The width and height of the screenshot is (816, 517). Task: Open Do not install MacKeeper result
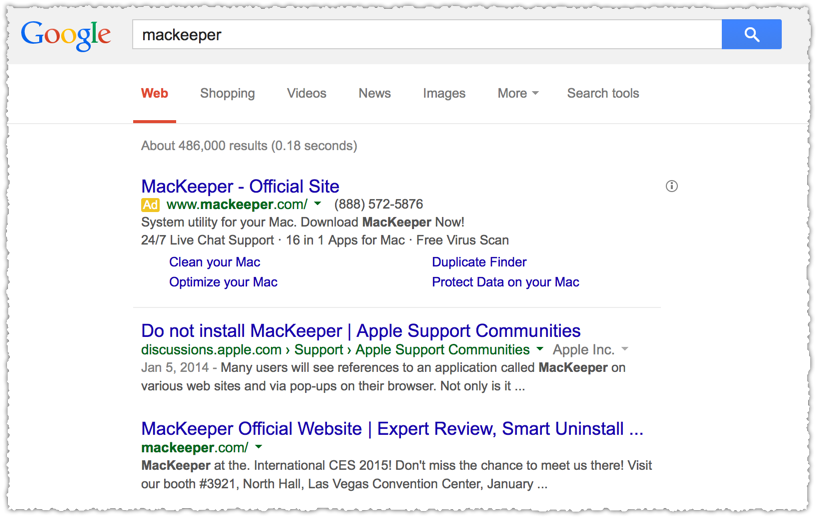361,331
